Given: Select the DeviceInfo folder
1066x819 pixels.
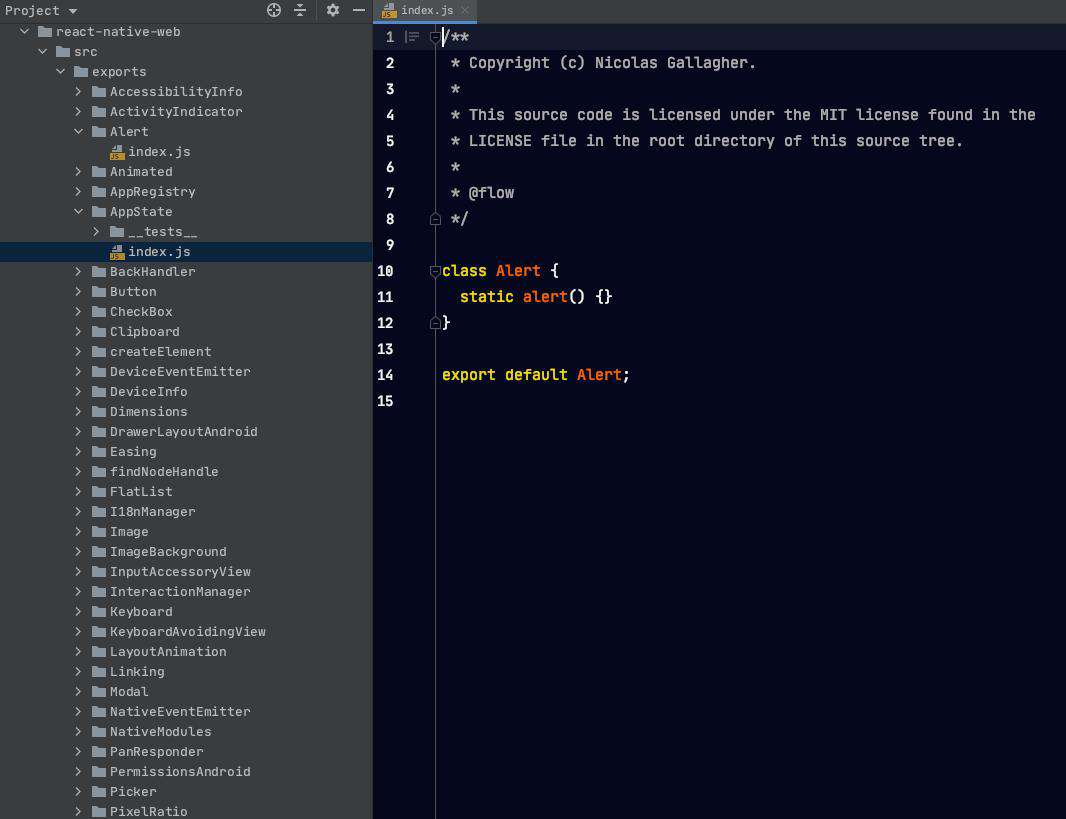Looking at the screenshot, I should click(149, 391).
